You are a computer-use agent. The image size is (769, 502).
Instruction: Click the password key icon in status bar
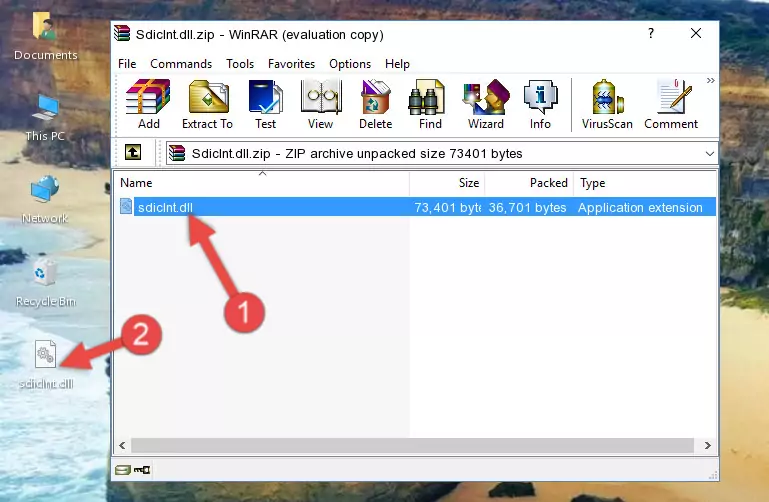point(142,470)
